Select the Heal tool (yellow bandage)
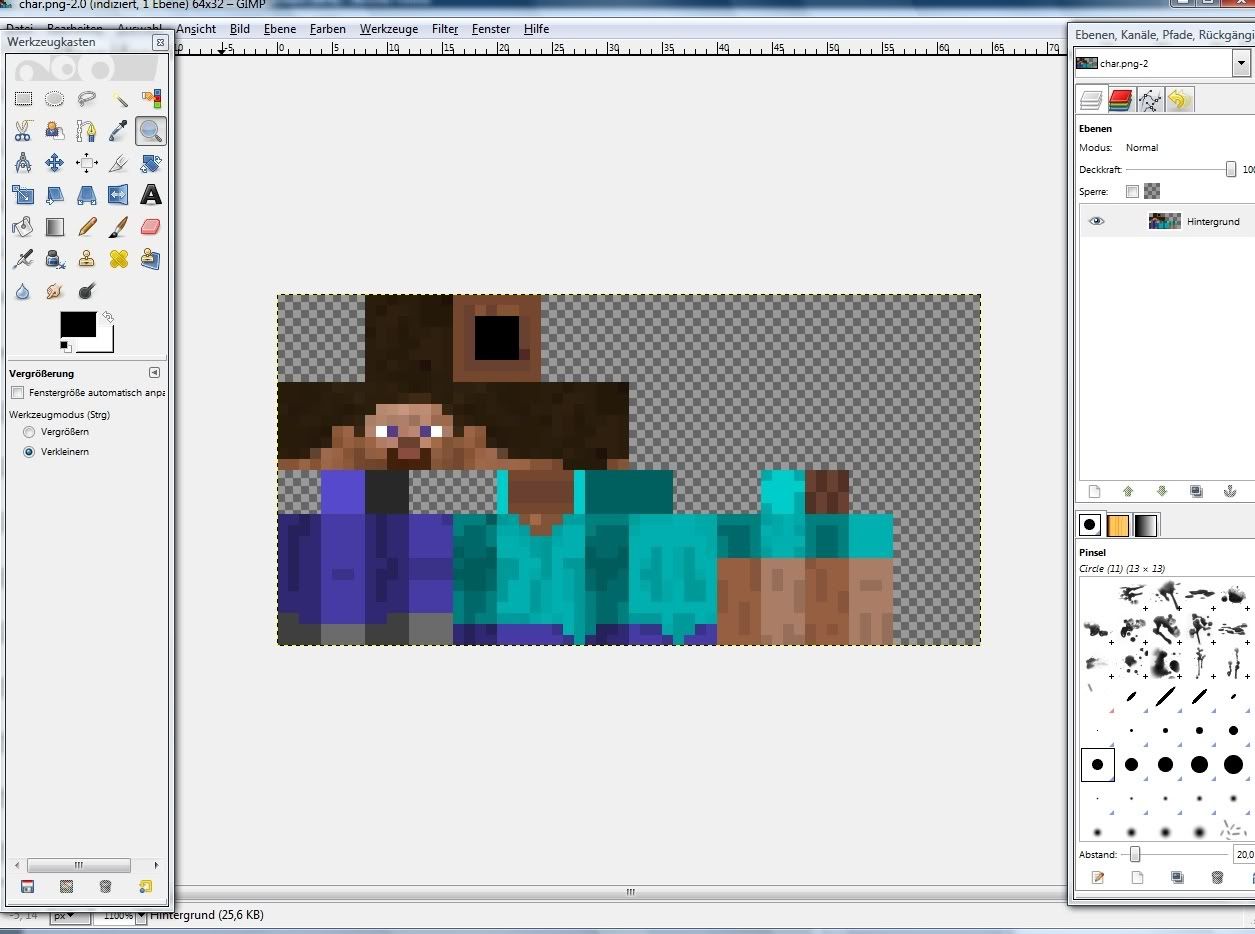1255x934 pixels. pyautogui.click(x=119, y=260)
